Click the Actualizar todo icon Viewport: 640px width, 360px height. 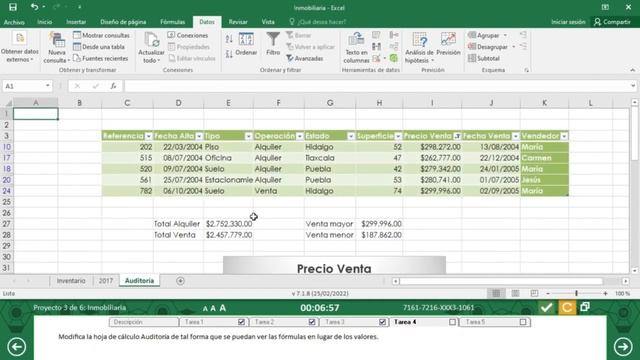pyautogui.click(x=151, y=40)
